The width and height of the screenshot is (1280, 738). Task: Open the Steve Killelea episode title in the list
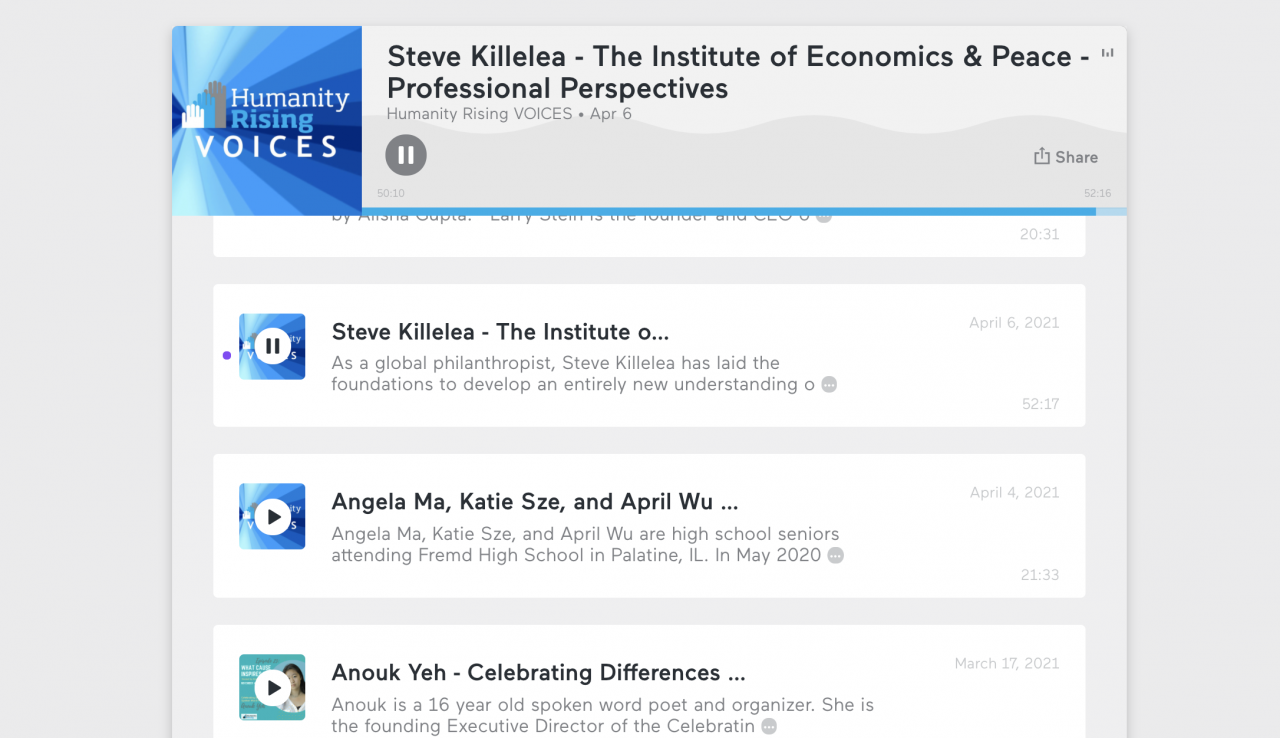[500, 332]
